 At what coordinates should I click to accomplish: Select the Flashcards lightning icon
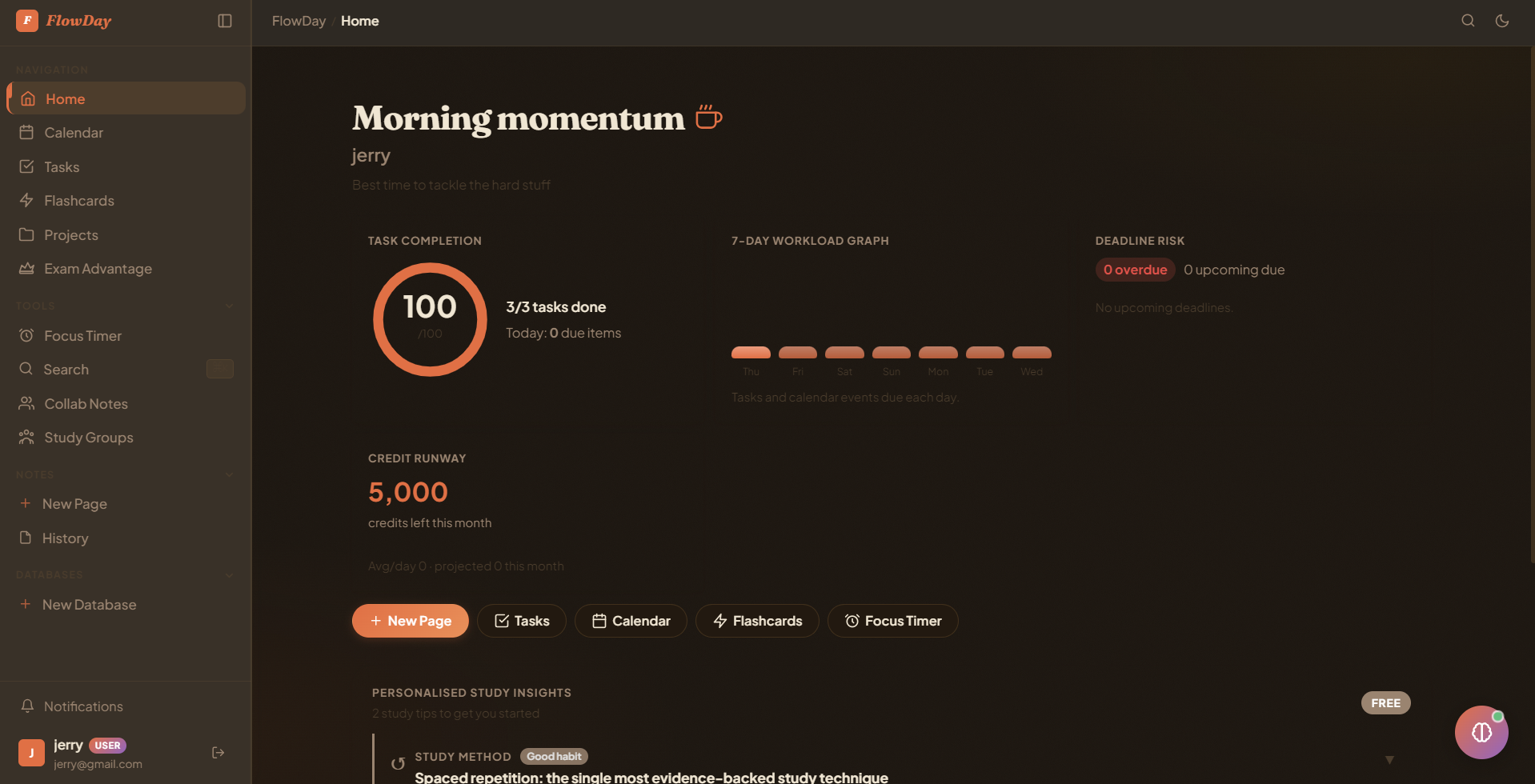click(x=27, y=200)
